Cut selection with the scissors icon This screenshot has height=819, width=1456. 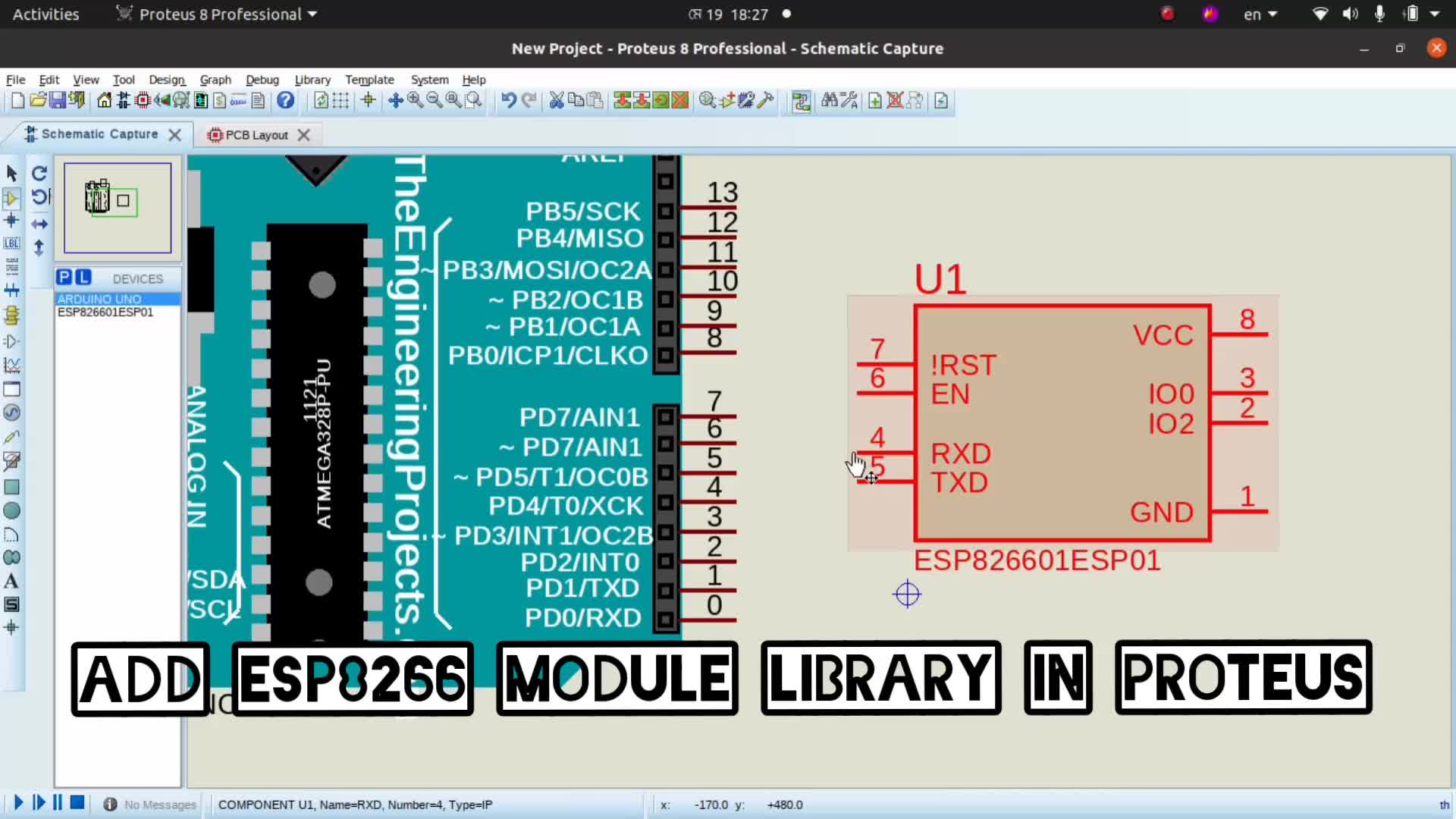coord(557,100)
